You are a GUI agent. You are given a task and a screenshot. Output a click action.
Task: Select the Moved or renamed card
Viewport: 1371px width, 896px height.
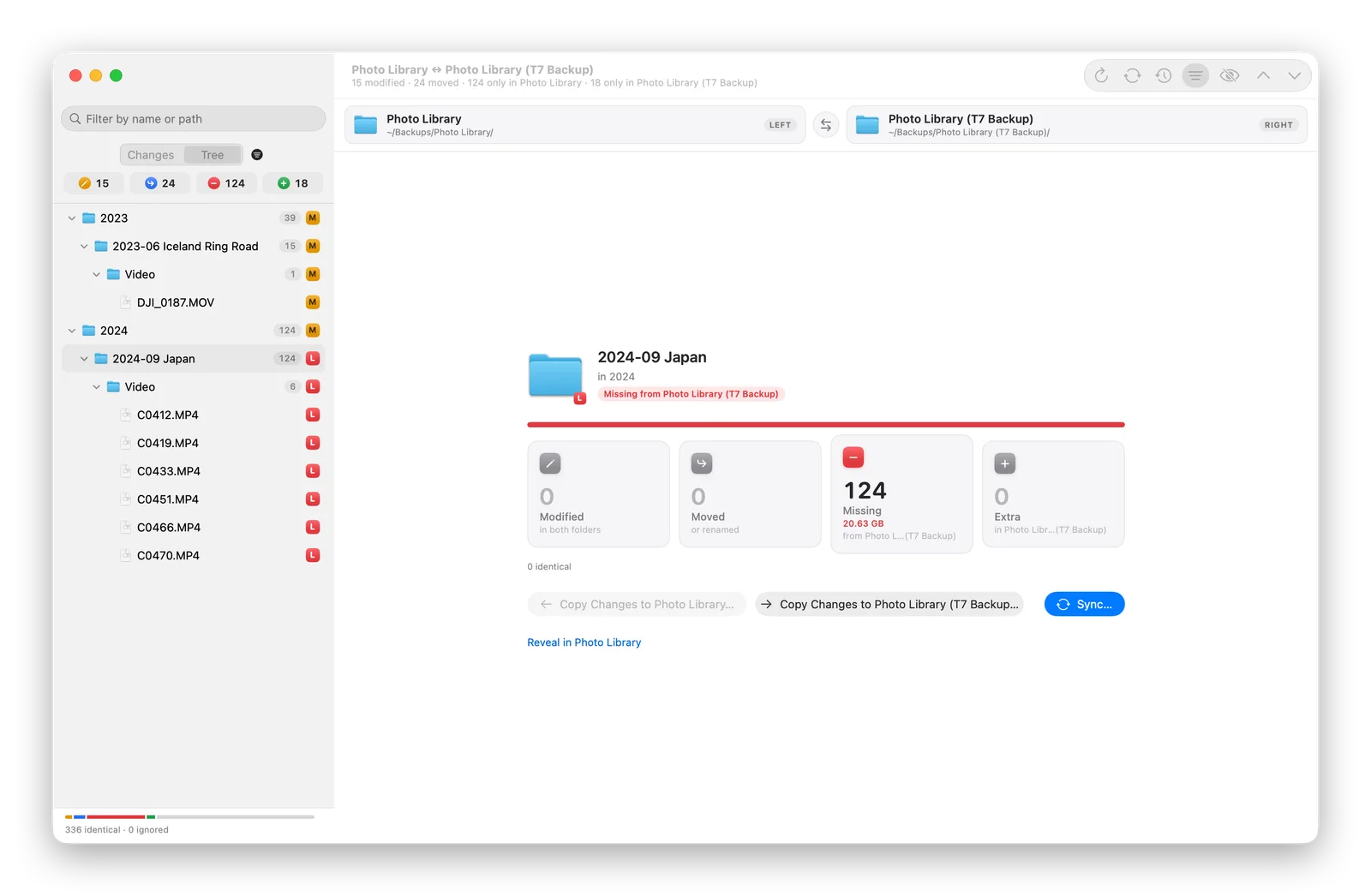pyautogui.click(x=750, y=494)
